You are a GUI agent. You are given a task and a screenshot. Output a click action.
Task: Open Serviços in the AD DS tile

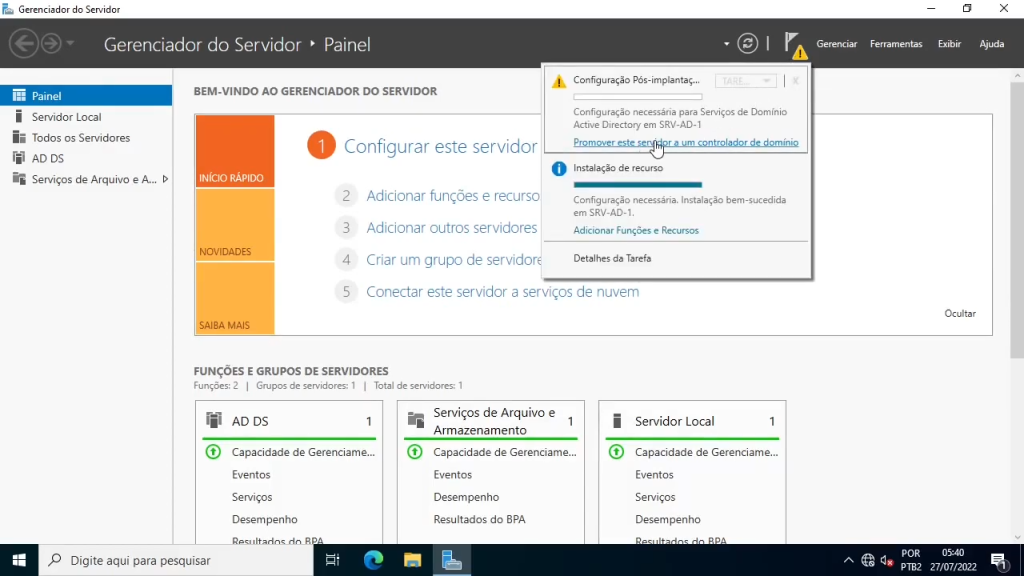(x=252, y=497)
